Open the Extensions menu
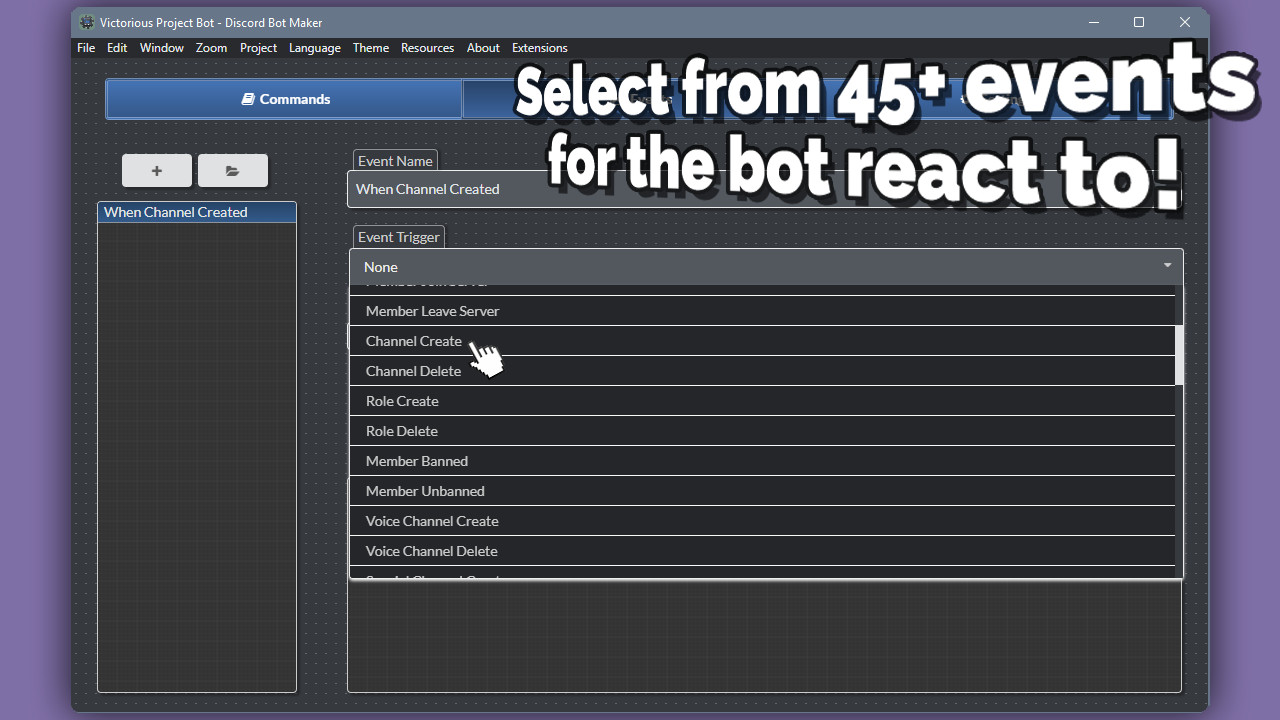 point(539,47)
